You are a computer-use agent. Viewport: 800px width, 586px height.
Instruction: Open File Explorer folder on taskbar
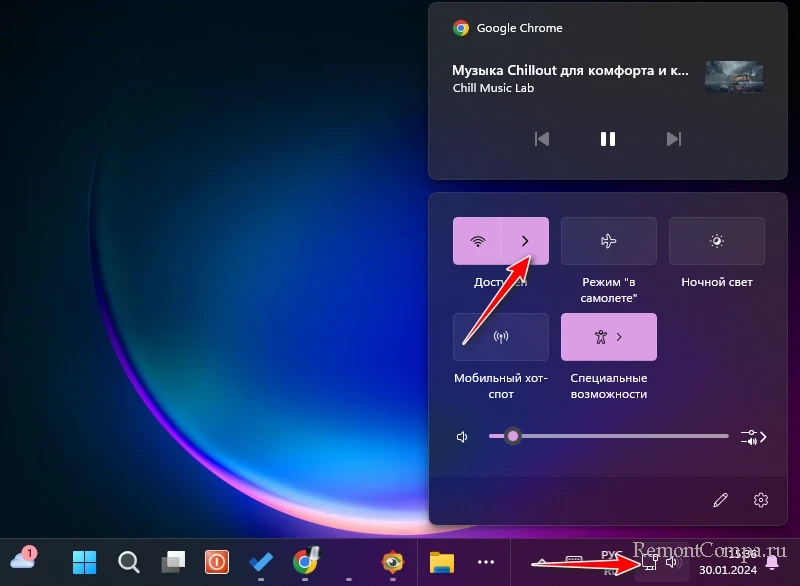tap(441, 561)
